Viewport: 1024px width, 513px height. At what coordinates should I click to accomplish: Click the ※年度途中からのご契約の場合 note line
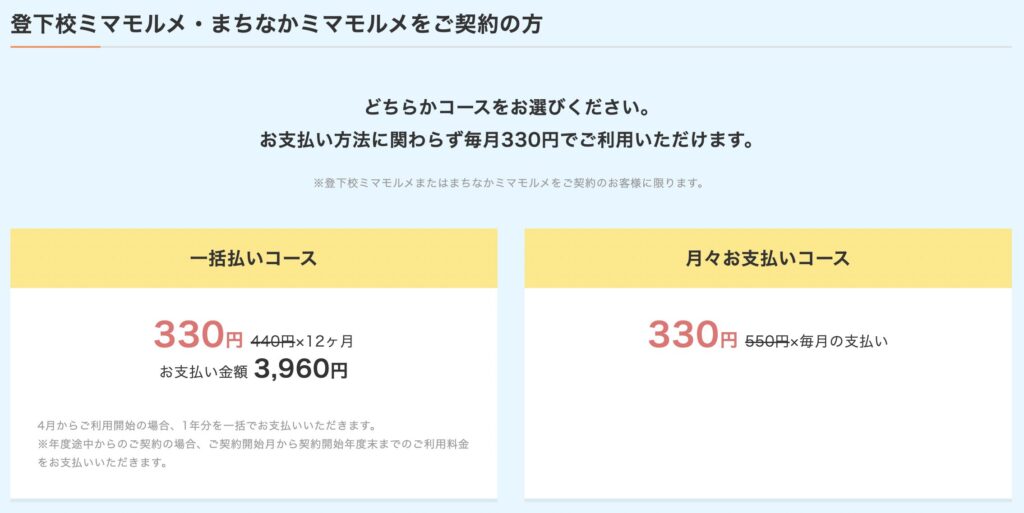pyautogui.click(x=253, y=444)
